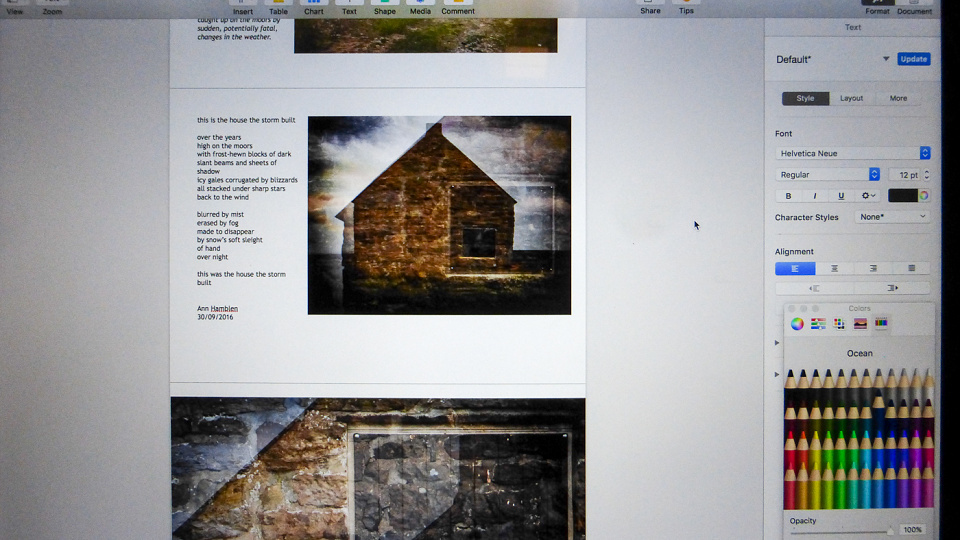
Task: Open the paragraph style dropdown arrow
Action: pyautogui.click(x=885, y=59)
